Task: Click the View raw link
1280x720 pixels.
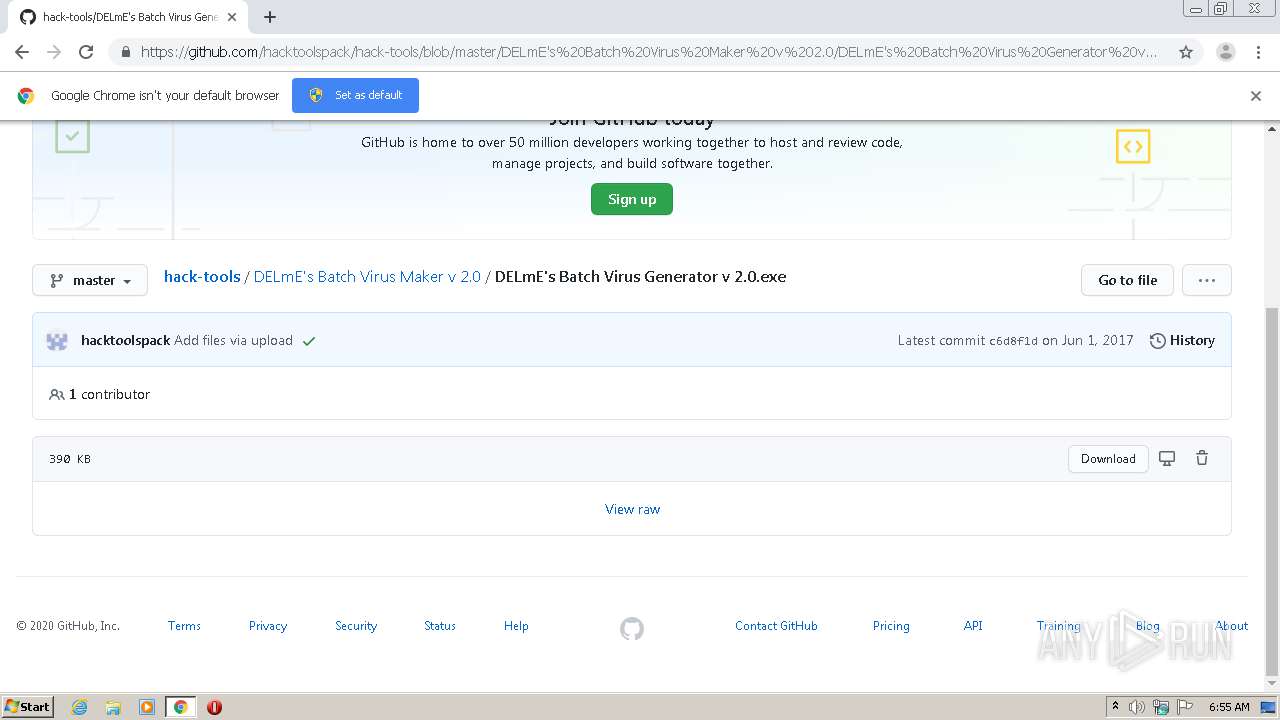Action: [632, 509]
